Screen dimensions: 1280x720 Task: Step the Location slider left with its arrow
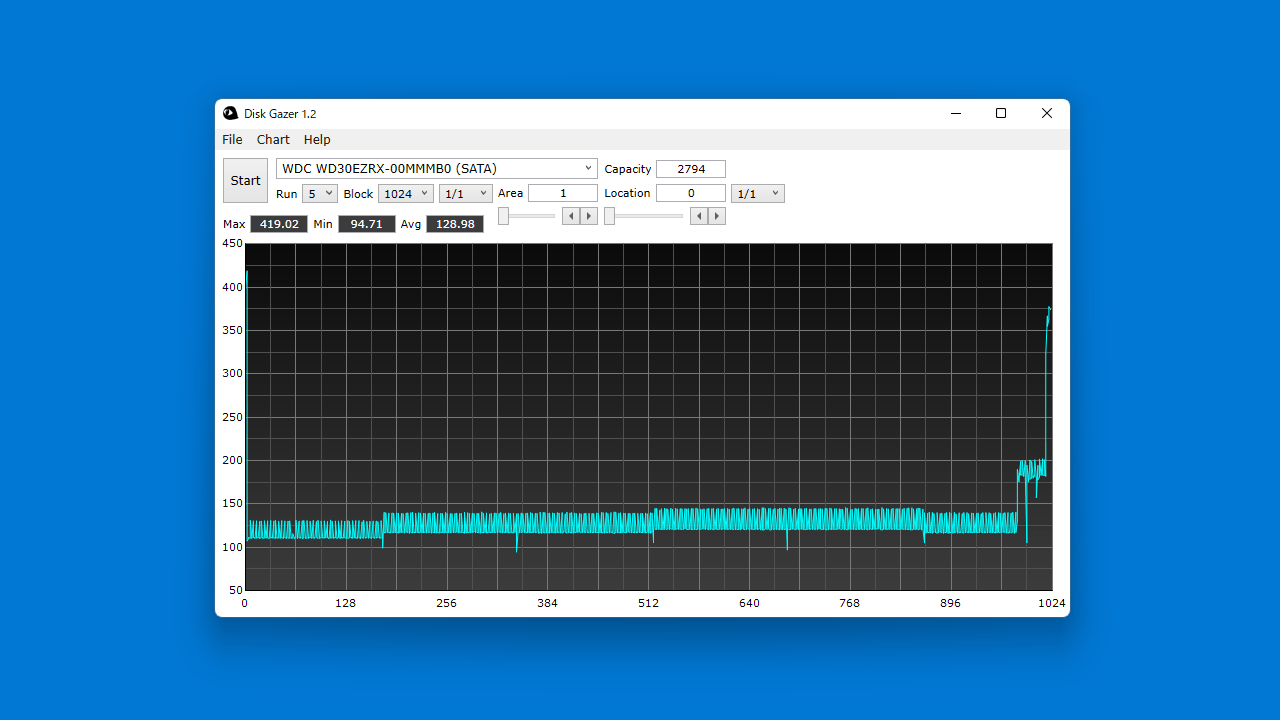pyautogui.click(x=699, y=216)
